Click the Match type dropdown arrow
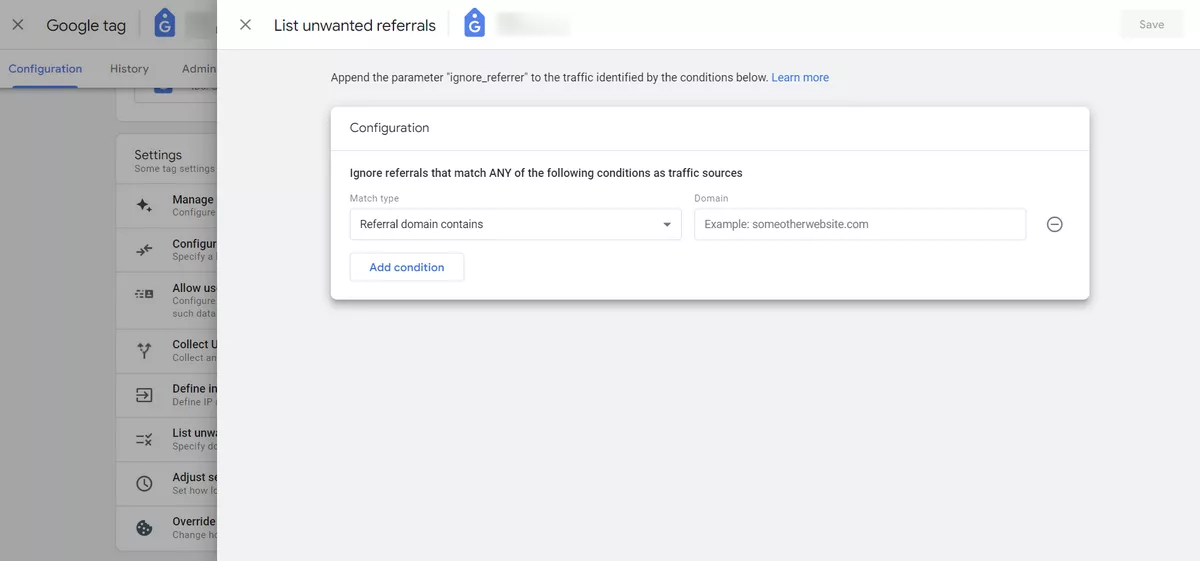 coord(667,225)
